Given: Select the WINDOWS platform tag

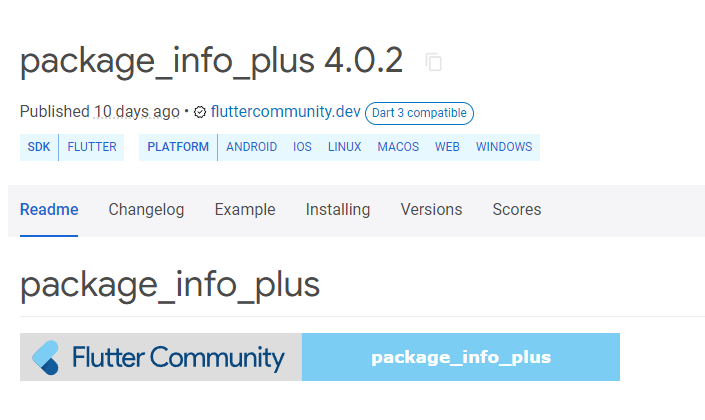Looking at the screenshot, I should click(x=504, y=147).
